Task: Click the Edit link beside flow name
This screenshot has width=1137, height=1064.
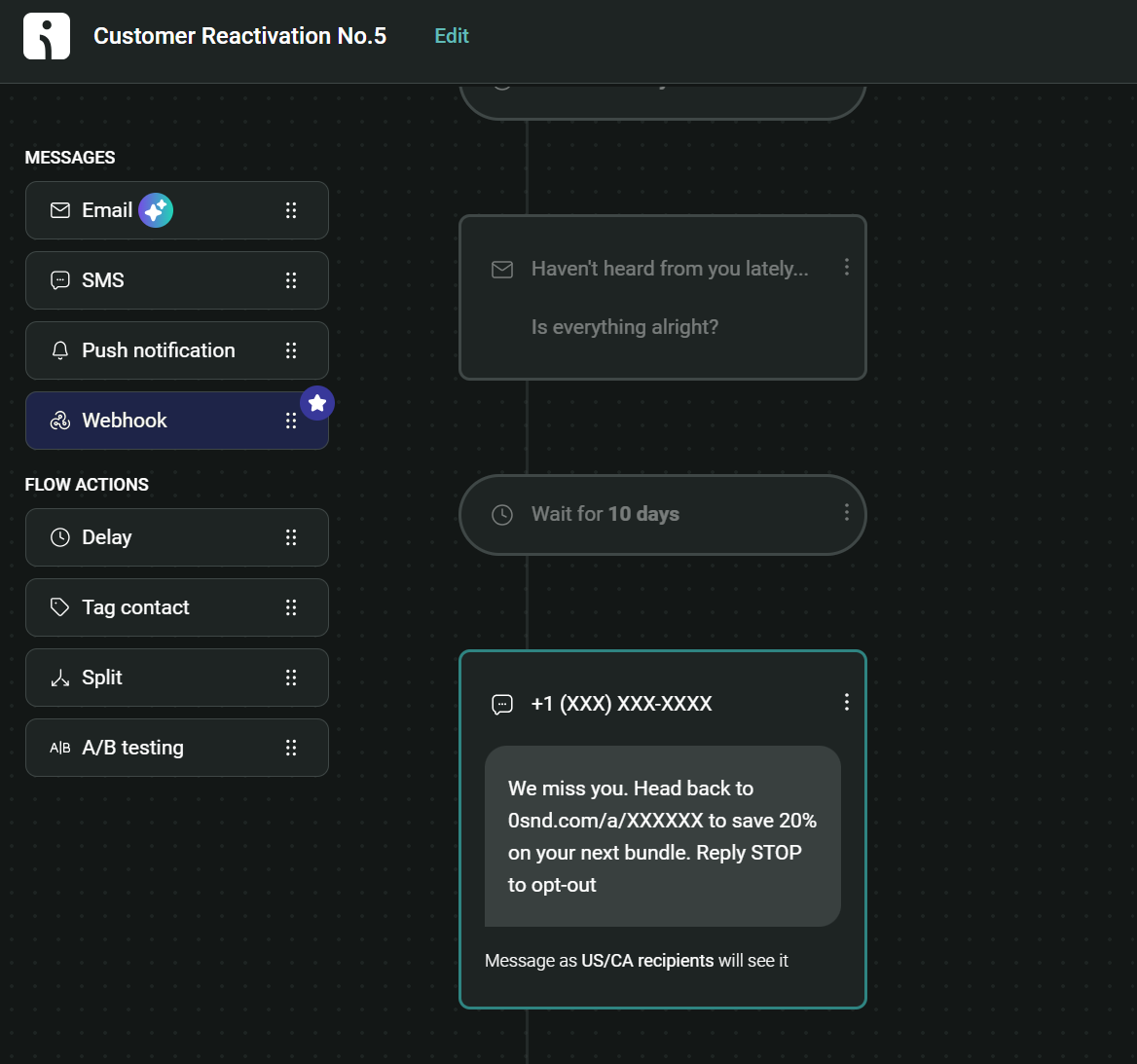Action: coord(451,36)
